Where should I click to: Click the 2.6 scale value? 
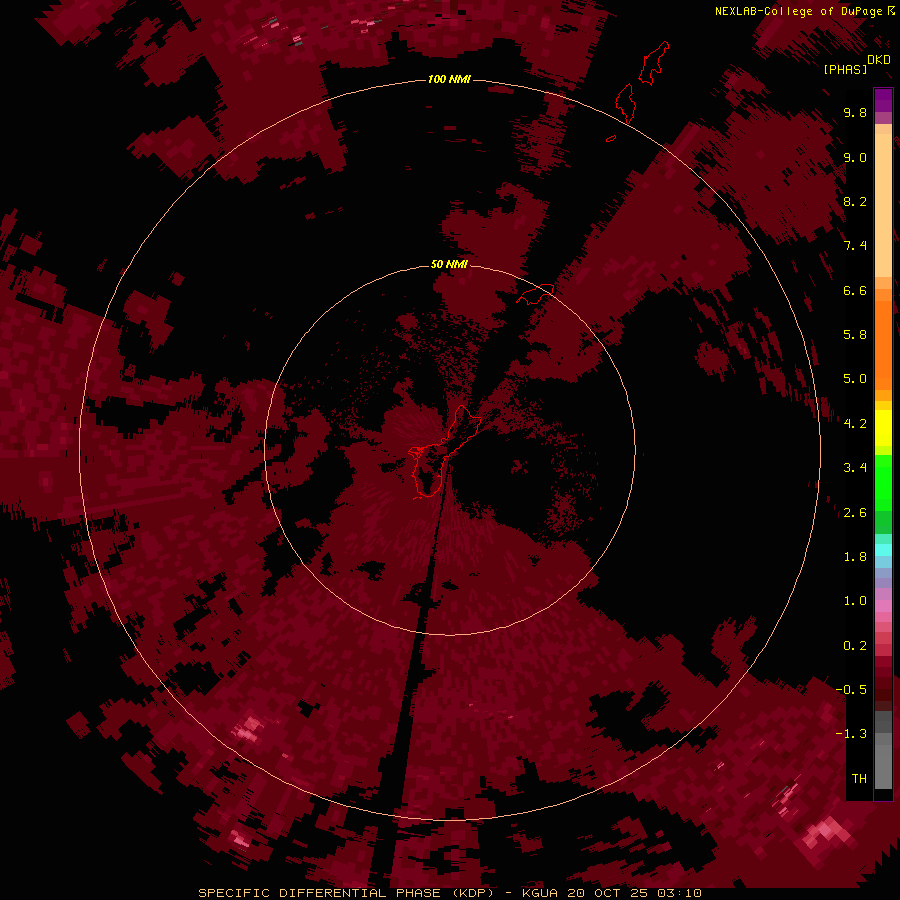click(x=855, y=513)
